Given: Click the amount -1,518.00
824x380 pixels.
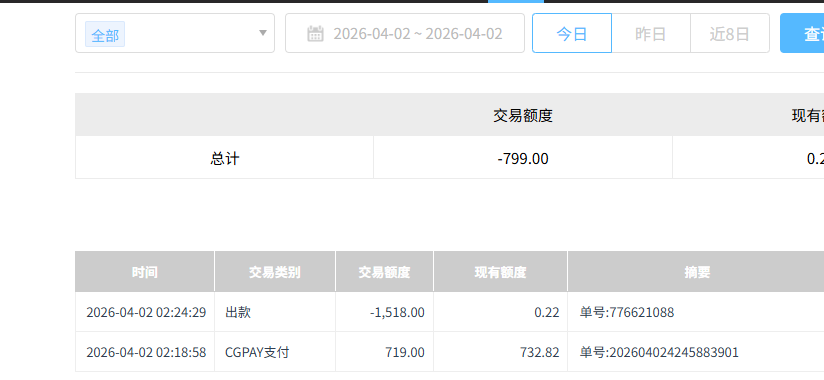Looking at the screenshot, I should [397, 312].
